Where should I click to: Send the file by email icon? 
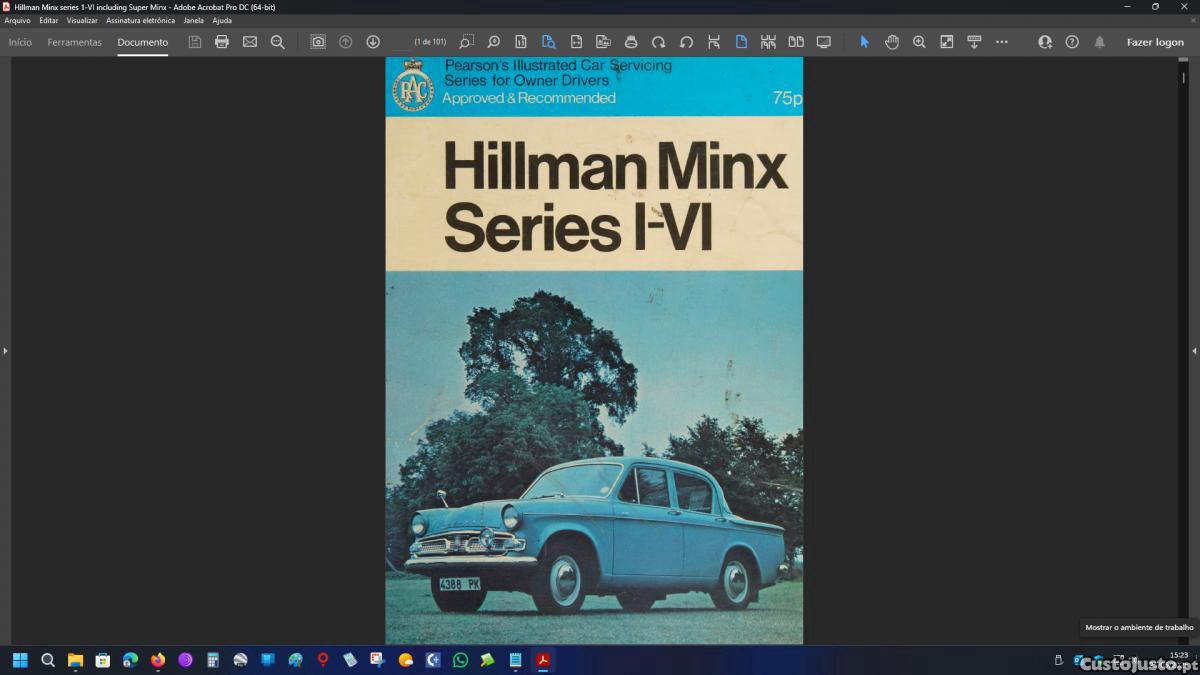[x=250, y=42]
